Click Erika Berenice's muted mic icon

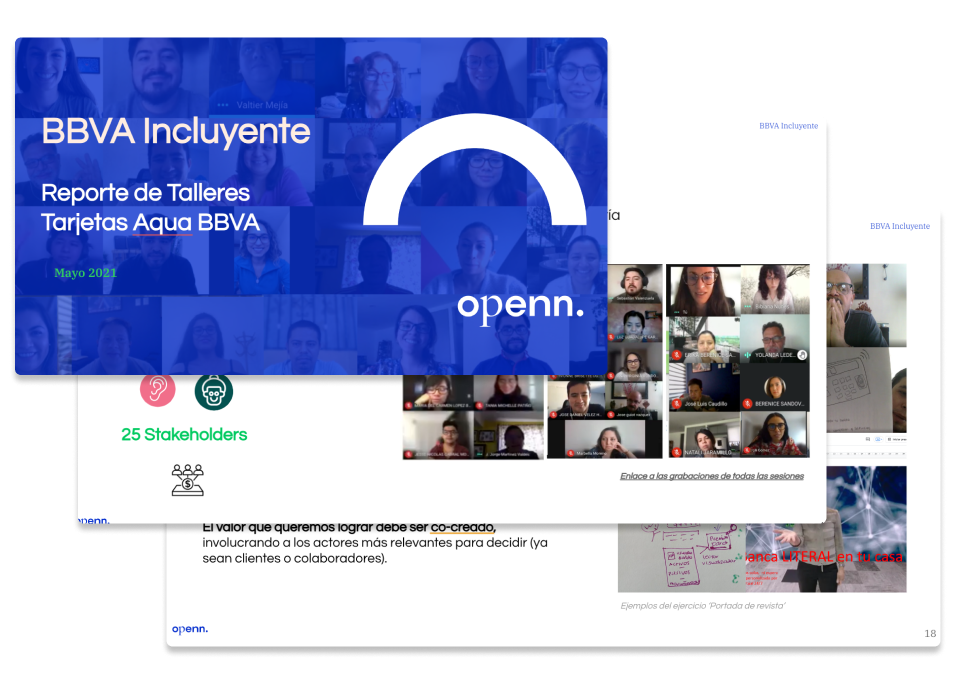click(x=677, y=355)
